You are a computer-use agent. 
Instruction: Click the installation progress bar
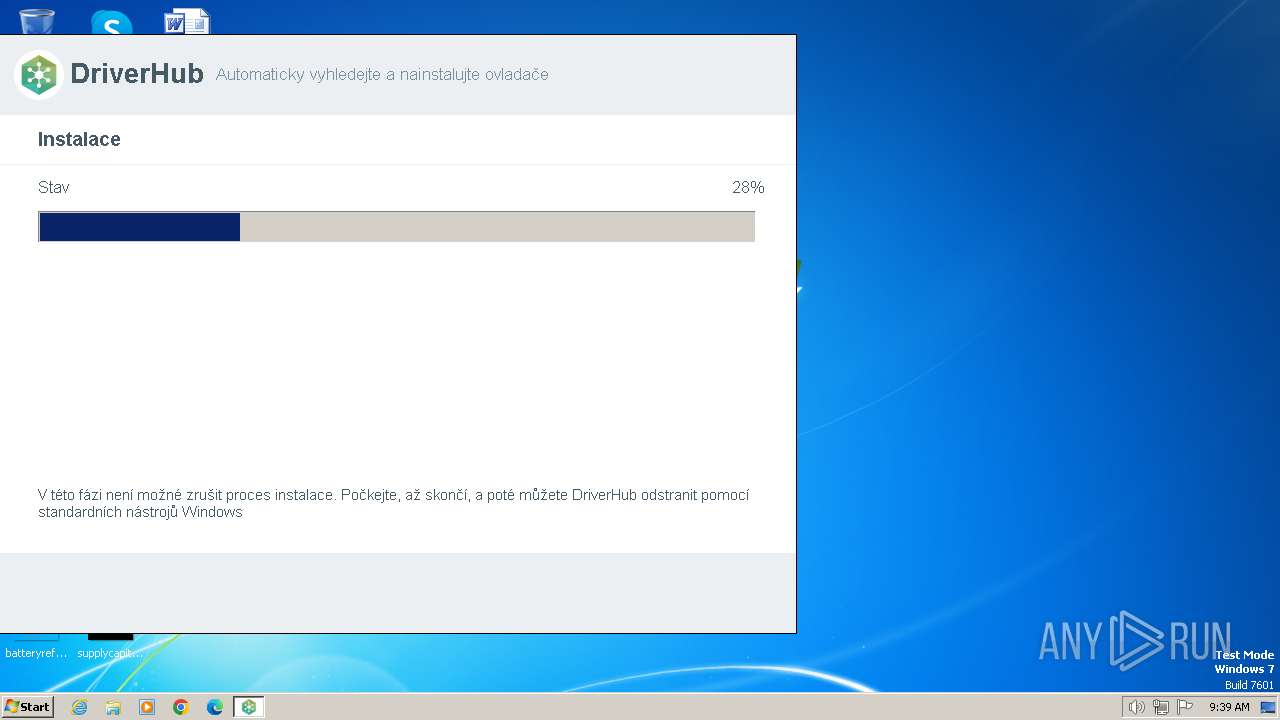click(396, 226)
